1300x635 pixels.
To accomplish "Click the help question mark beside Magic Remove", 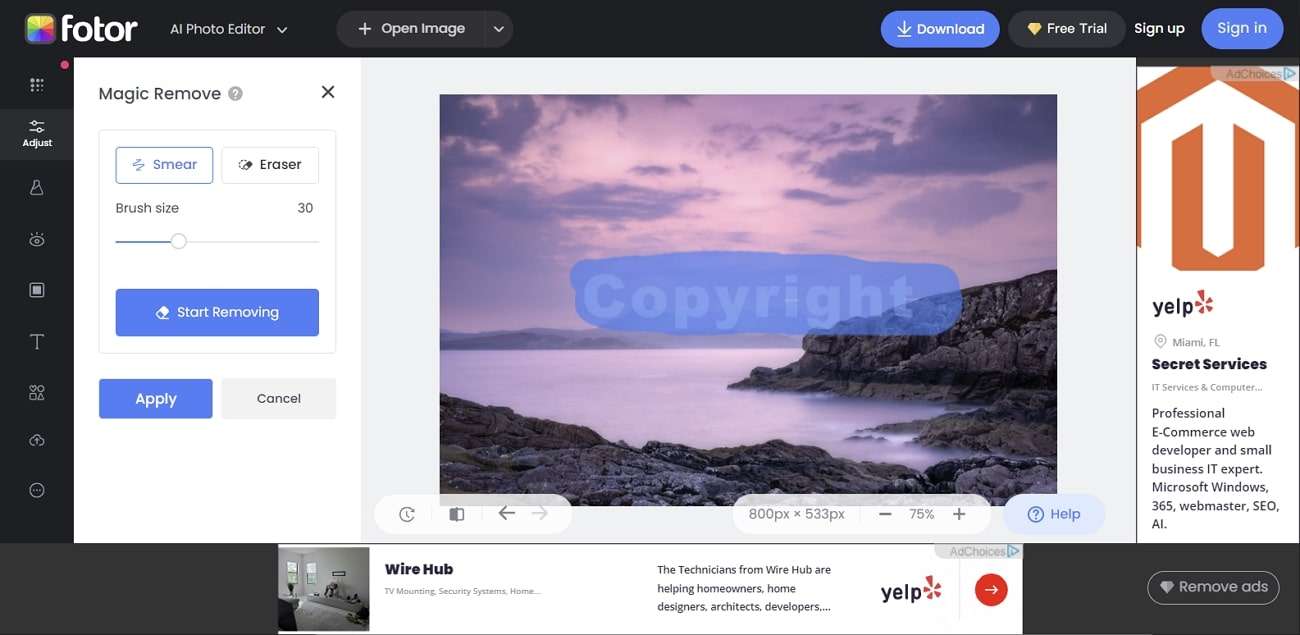I will (235, 94).
